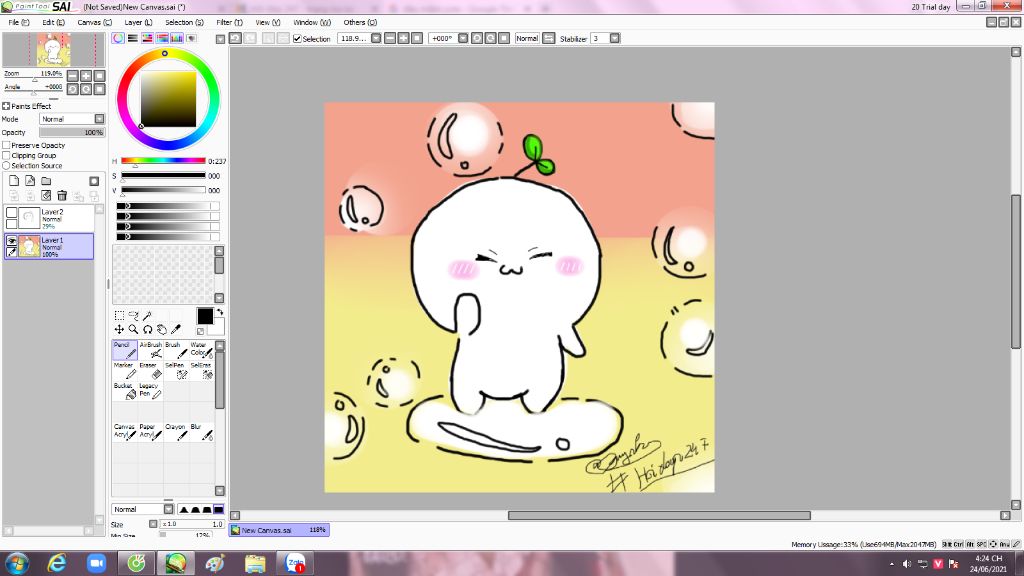1024x576 pixels.
Task: Pick the Rotate view tool
Action: 148,330
